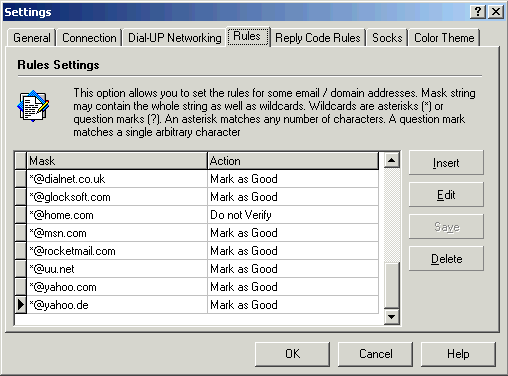The width and height of the screenshot is (508, 376).
Task: Switch to the General tab
Action: pos(32,38)
